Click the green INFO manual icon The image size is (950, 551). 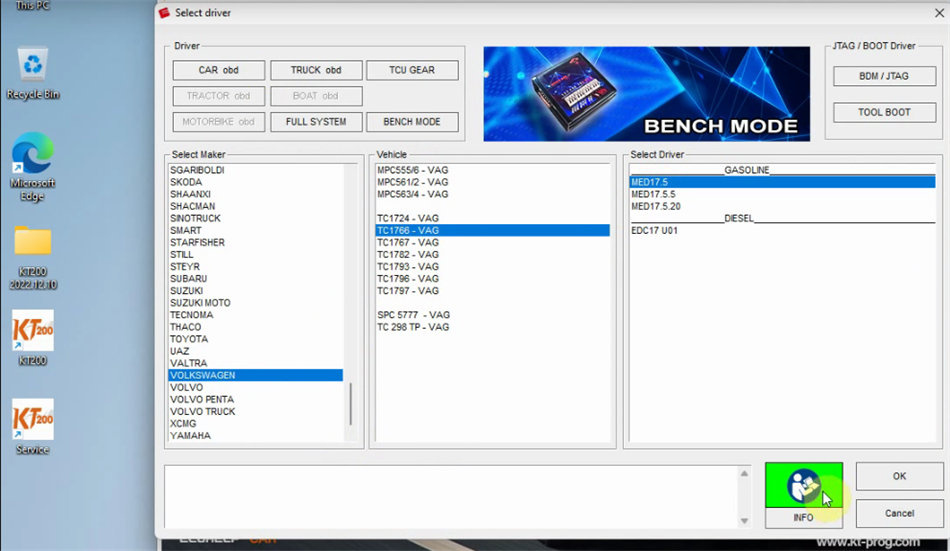(x=803, y=486)
